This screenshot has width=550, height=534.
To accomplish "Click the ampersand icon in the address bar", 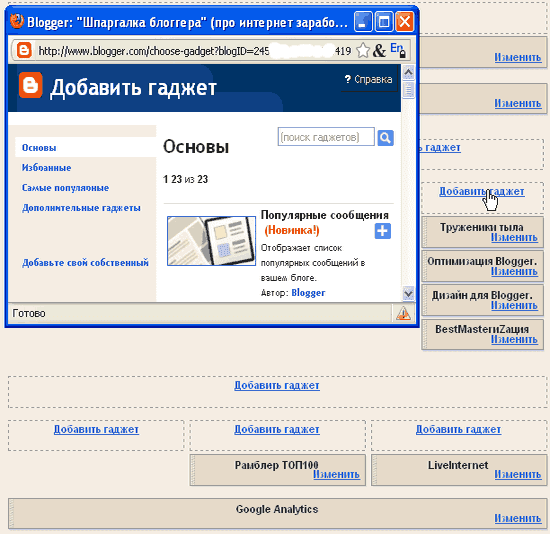I will click(x=380, y=51).
